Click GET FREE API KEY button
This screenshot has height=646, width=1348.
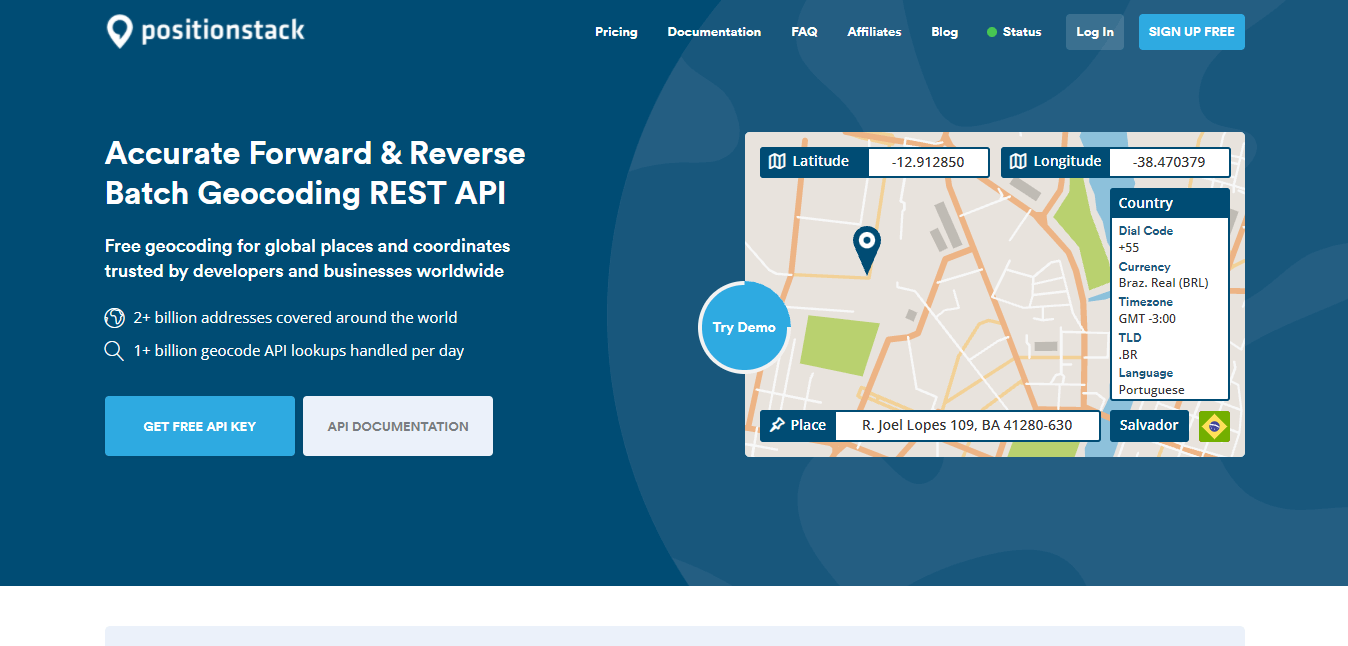coord(200,426)
